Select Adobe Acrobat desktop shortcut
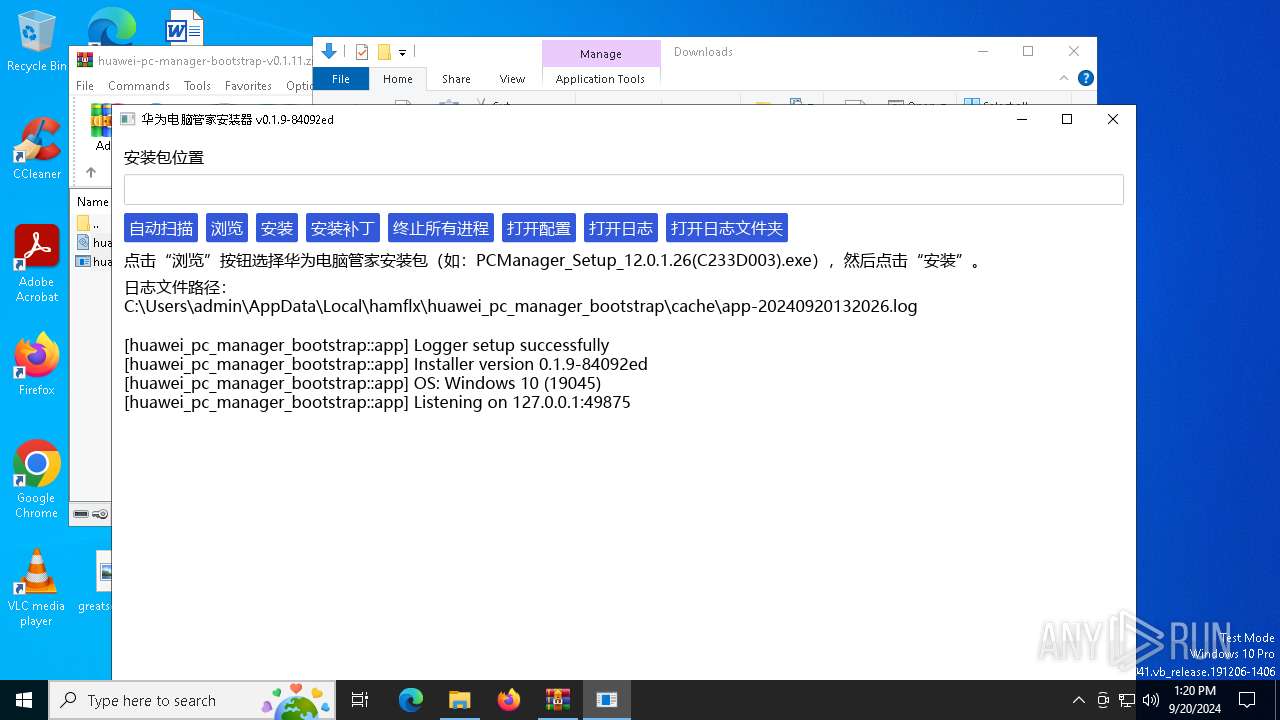Image resolution: width=1280 pixels, height=720 pixels. tap(37, 264)
